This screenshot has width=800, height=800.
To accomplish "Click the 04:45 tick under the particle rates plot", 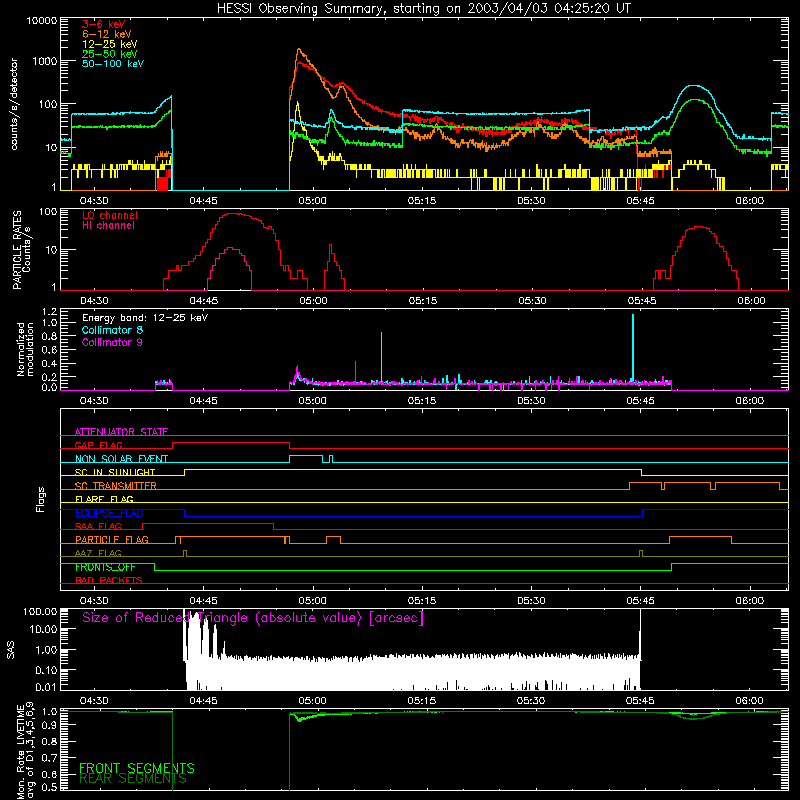I will click(x=204, y=301).
